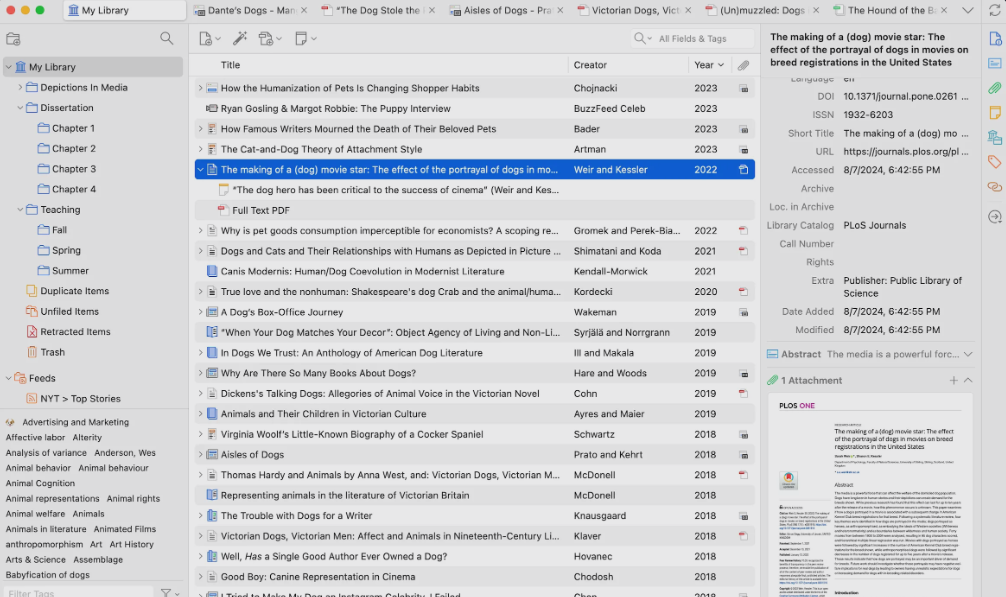Jump to Tags icon in sidenav
This screenshot has width=1006, height=597.
coord(994,162)
